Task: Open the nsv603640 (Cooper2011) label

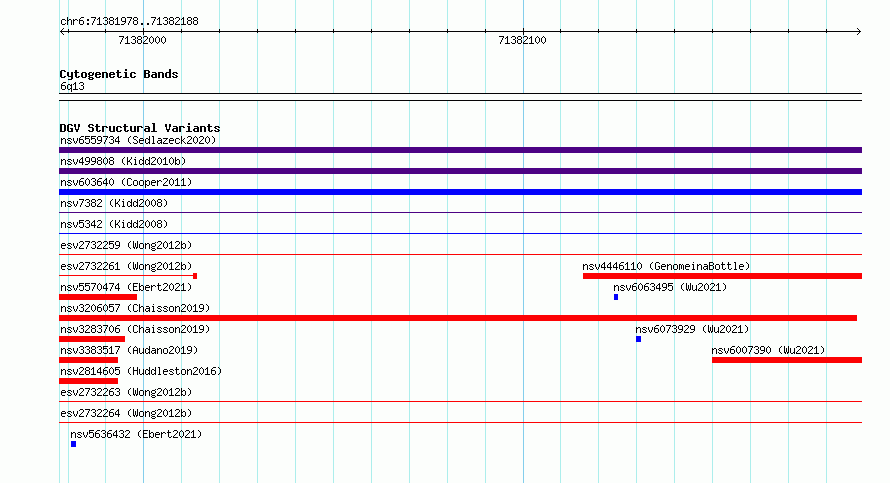Action: [x=126, y=182]
